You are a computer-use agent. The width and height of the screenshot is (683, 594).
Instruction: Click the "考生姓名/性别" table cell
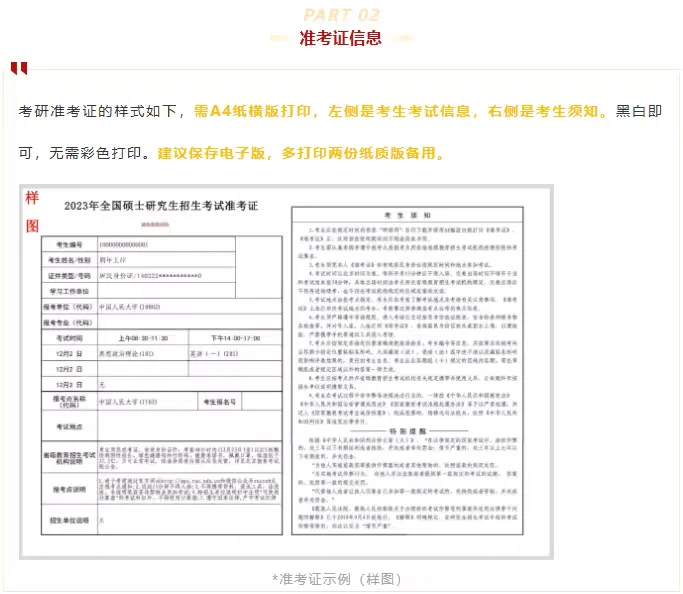69,260
